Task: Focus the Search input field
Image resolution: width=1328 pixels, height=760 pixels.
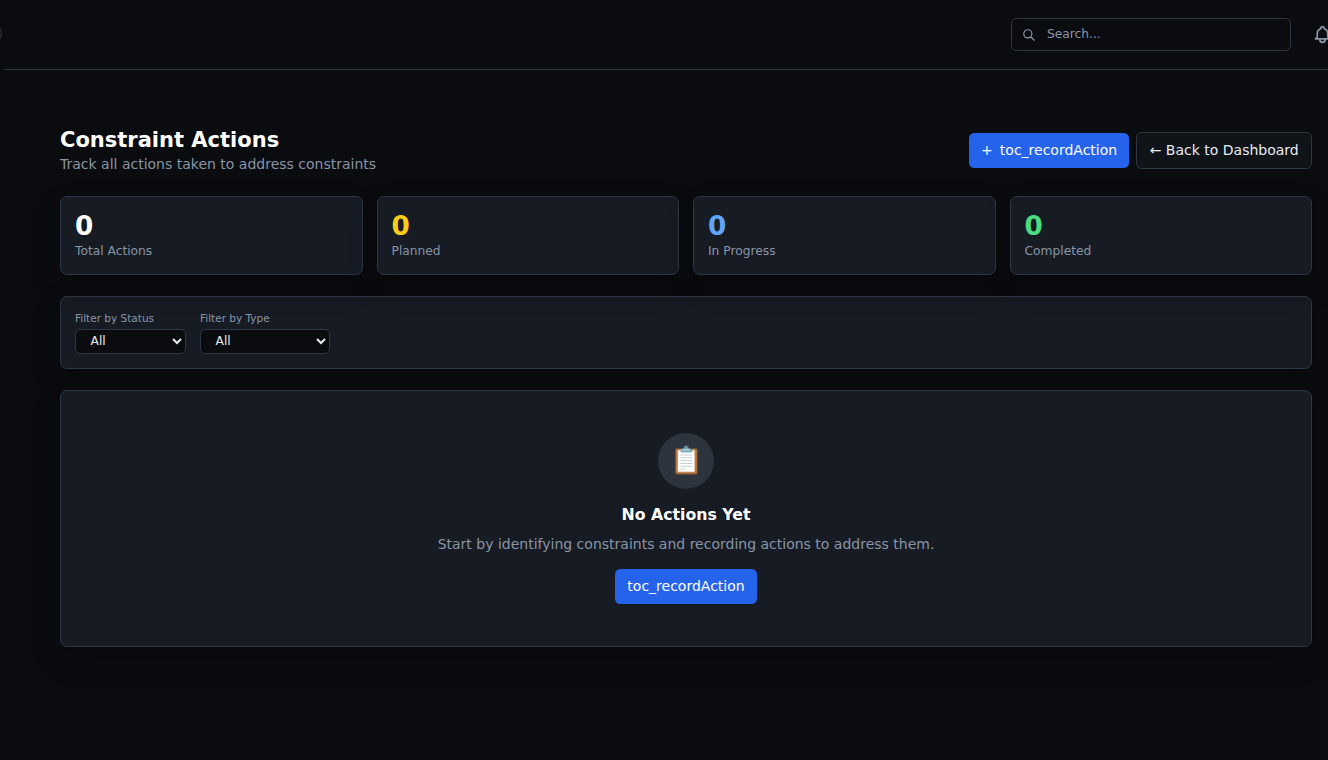Action: pyautogui.click(x=1151, y=34)
